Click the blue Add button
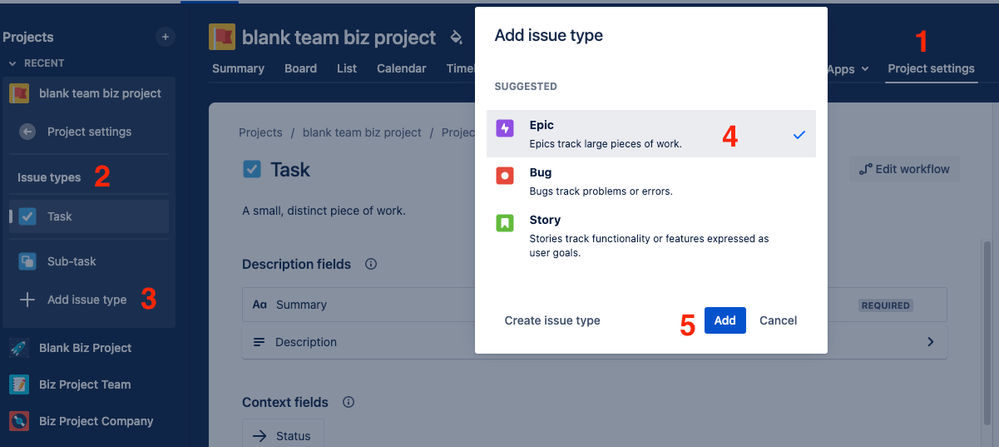The height and width of the screenshot is (447, 999). [724, 321]
